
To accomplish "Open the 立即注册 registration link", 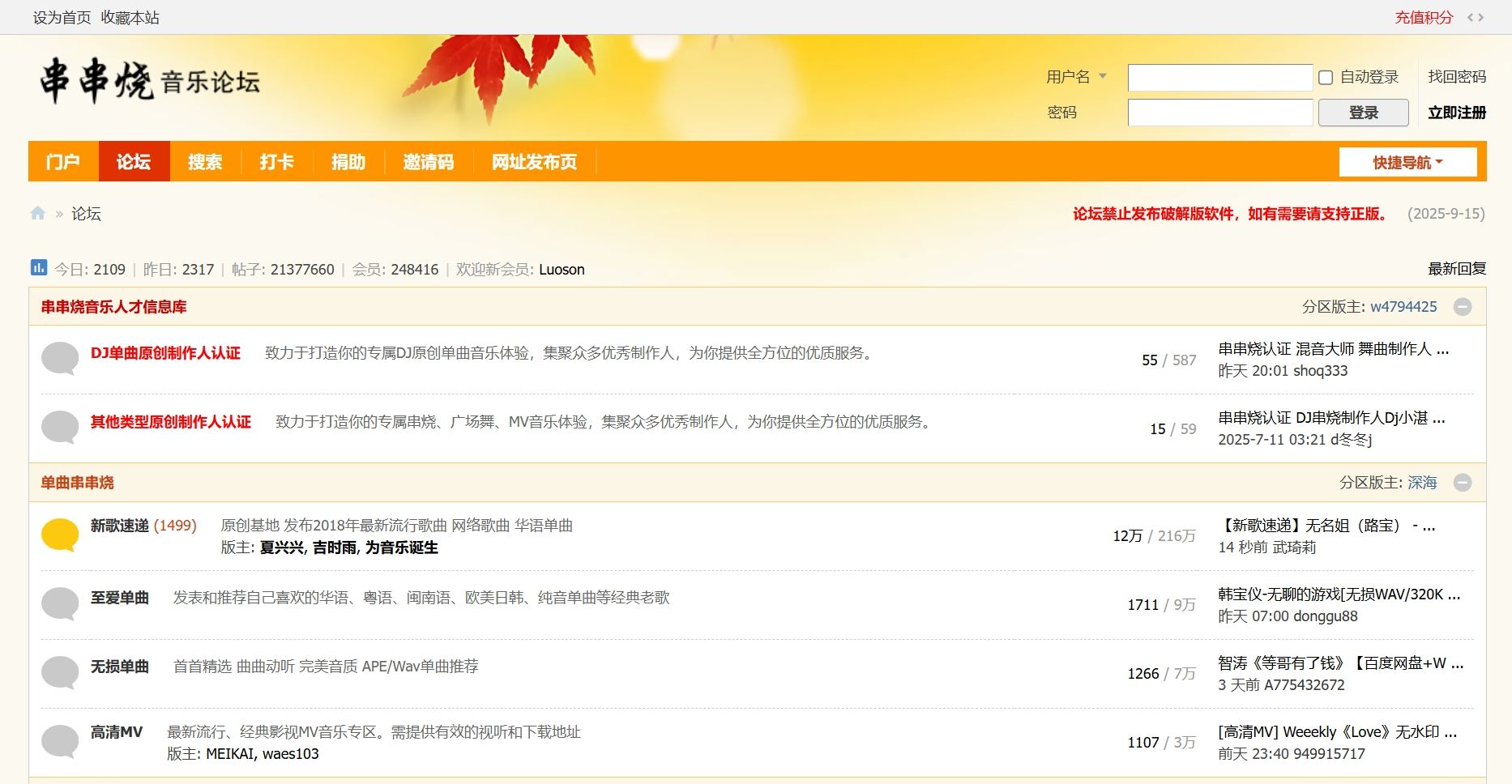I will pyautogui.click(x=1456, y=113).
